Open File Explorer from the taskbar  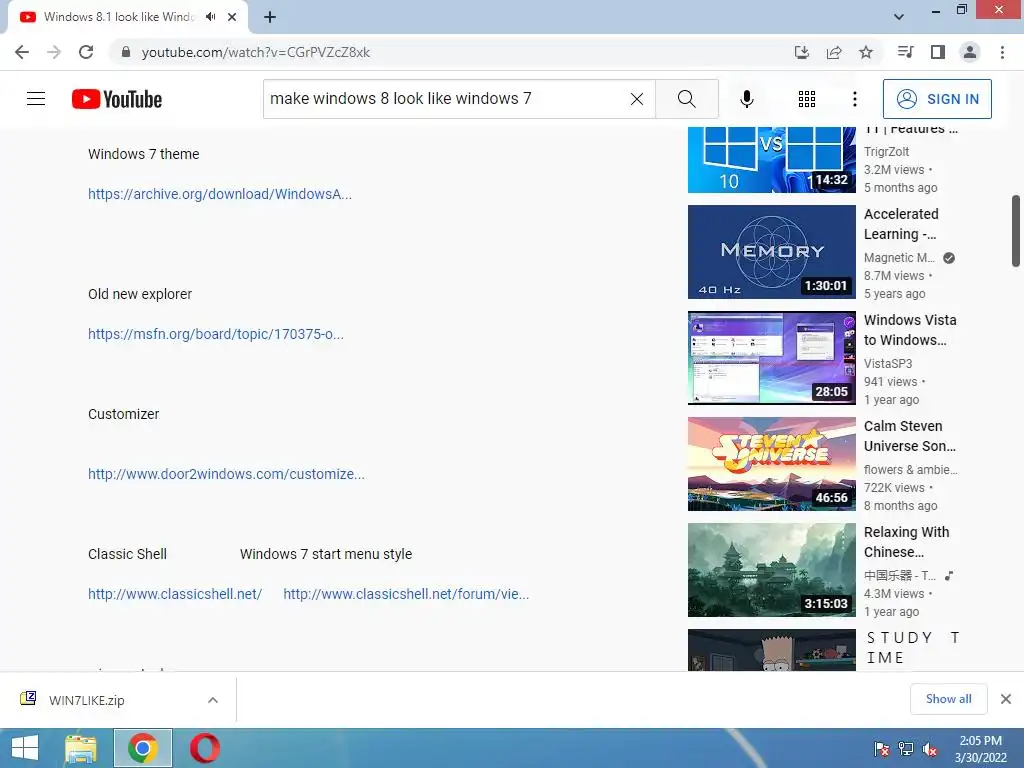click(x=81, y=748)
